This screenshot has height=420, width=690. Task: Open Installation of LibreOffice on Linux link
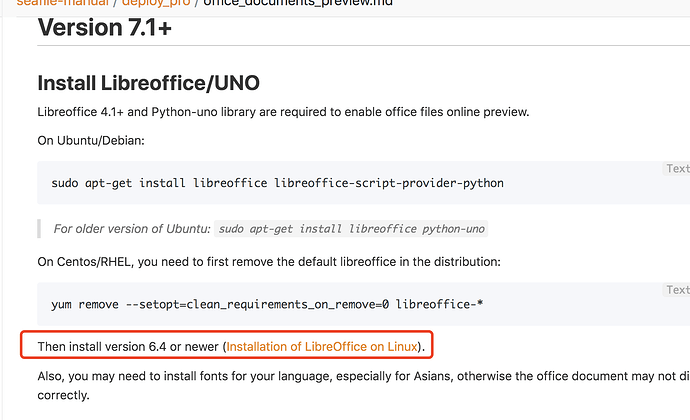tap(322, 346)
